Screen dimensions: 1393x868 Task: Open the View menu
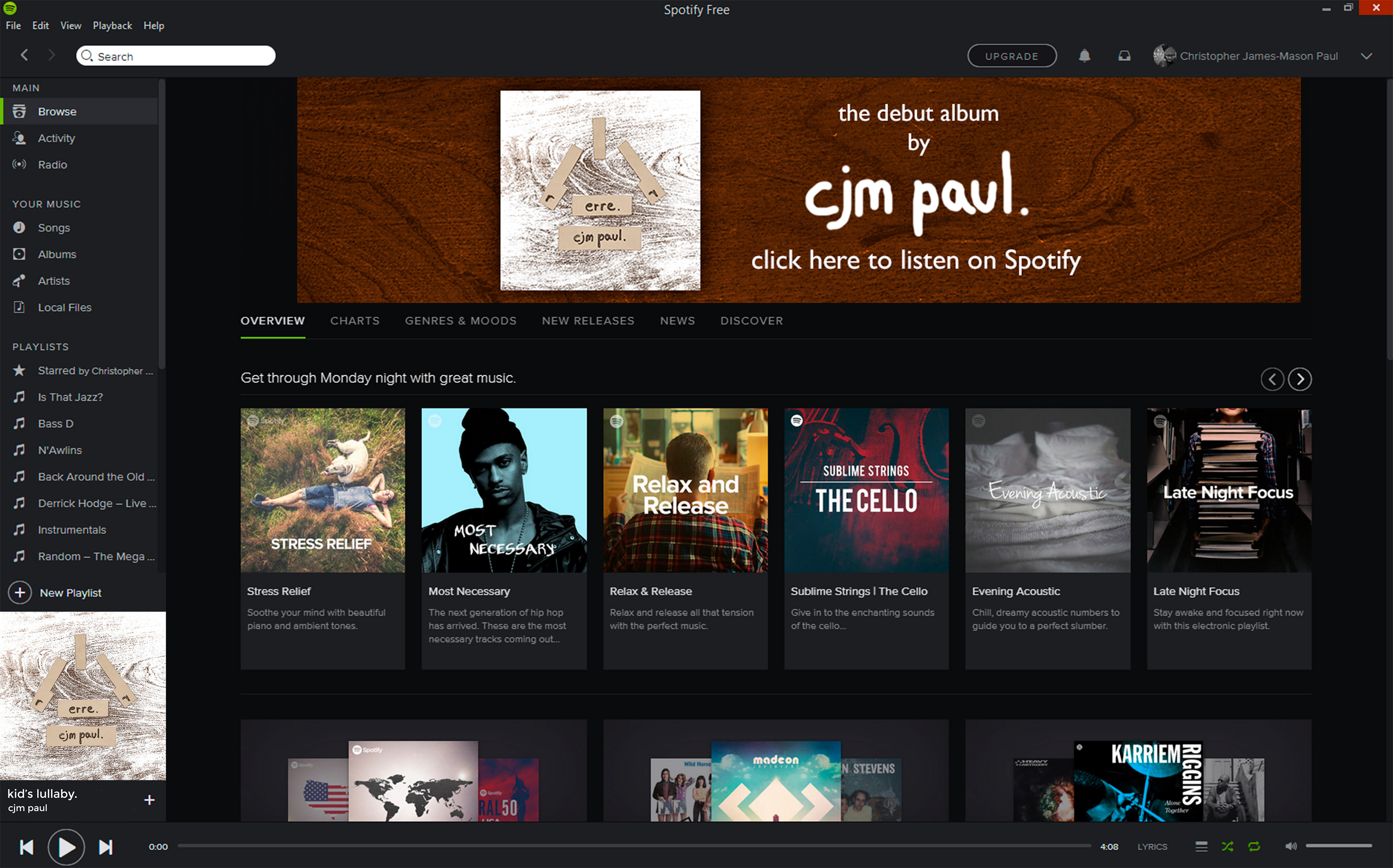tap(71, 25)
